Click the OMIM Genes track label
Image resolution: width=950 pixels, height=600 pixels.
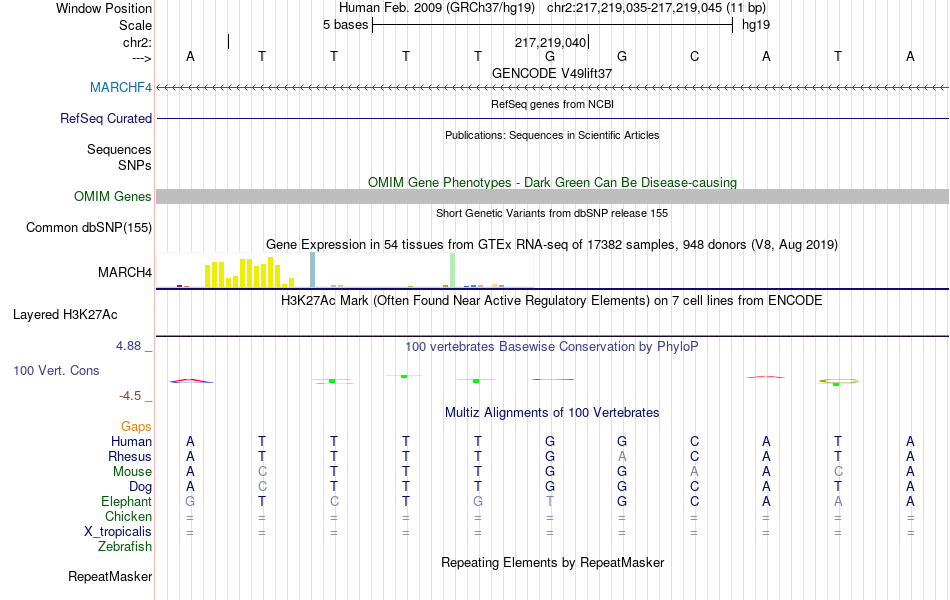coord(113,196)
